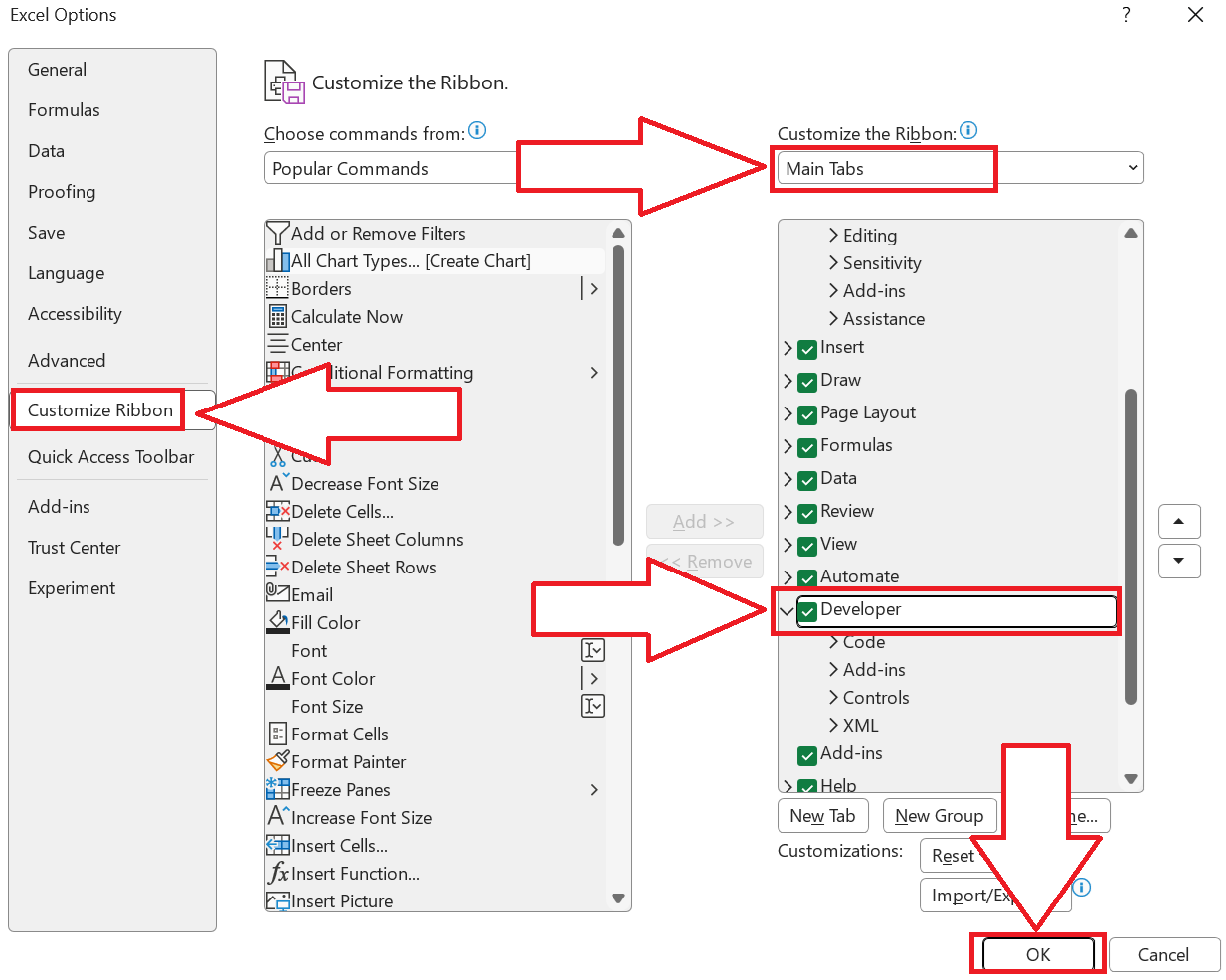Screen dimensions: 1226x980
Task: Click the Delete Sheet Columns icon
Action: 278,540
